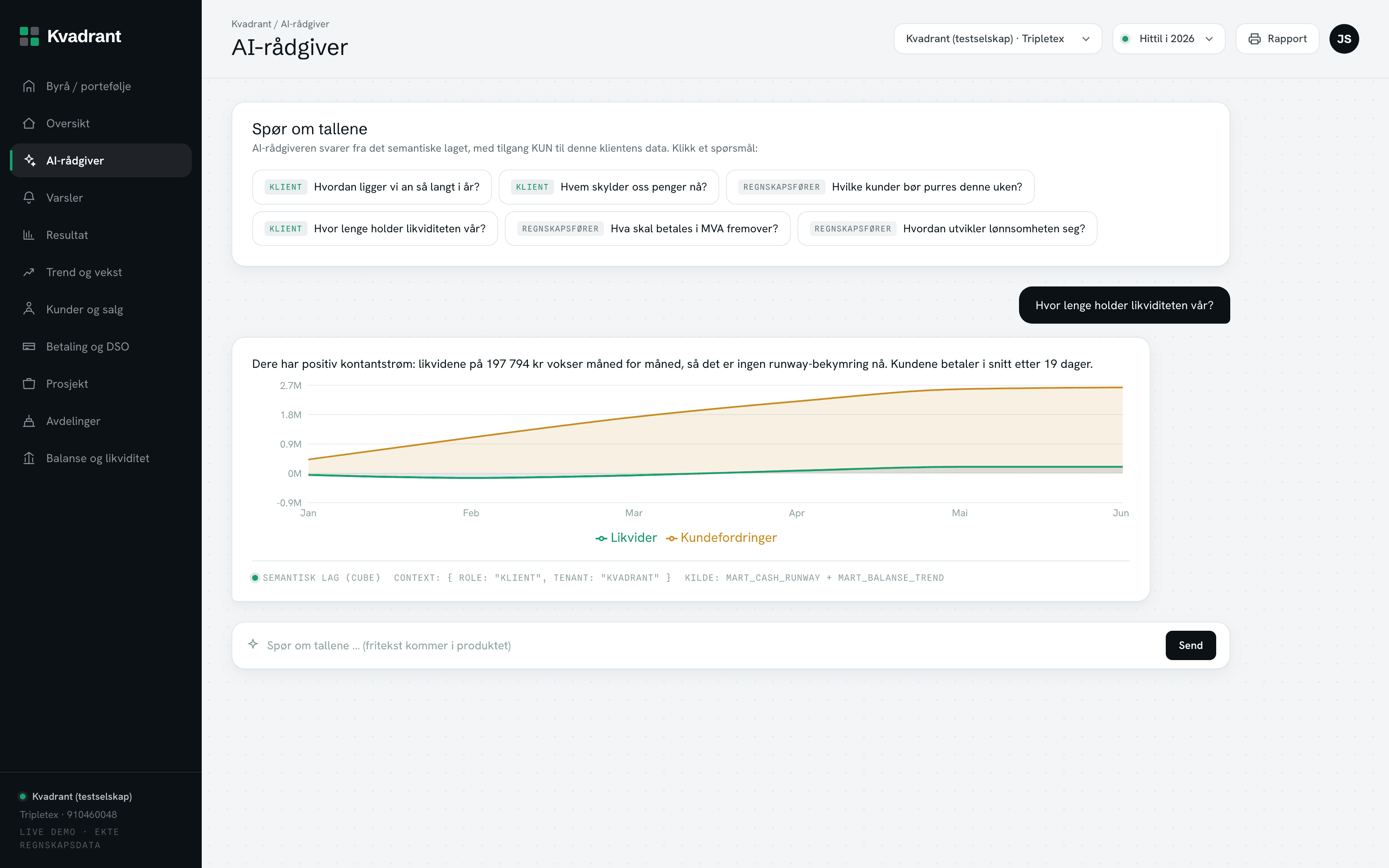
Task: Click the Varsler bell icon
Action: point(29,198)
